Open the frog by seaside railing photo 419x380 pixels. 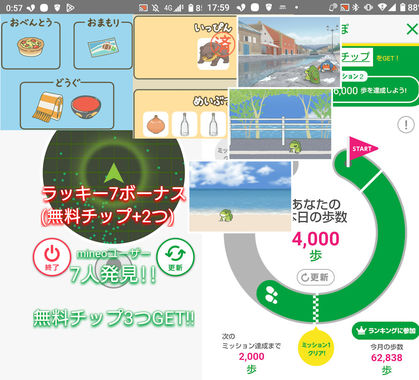(280, 123)
